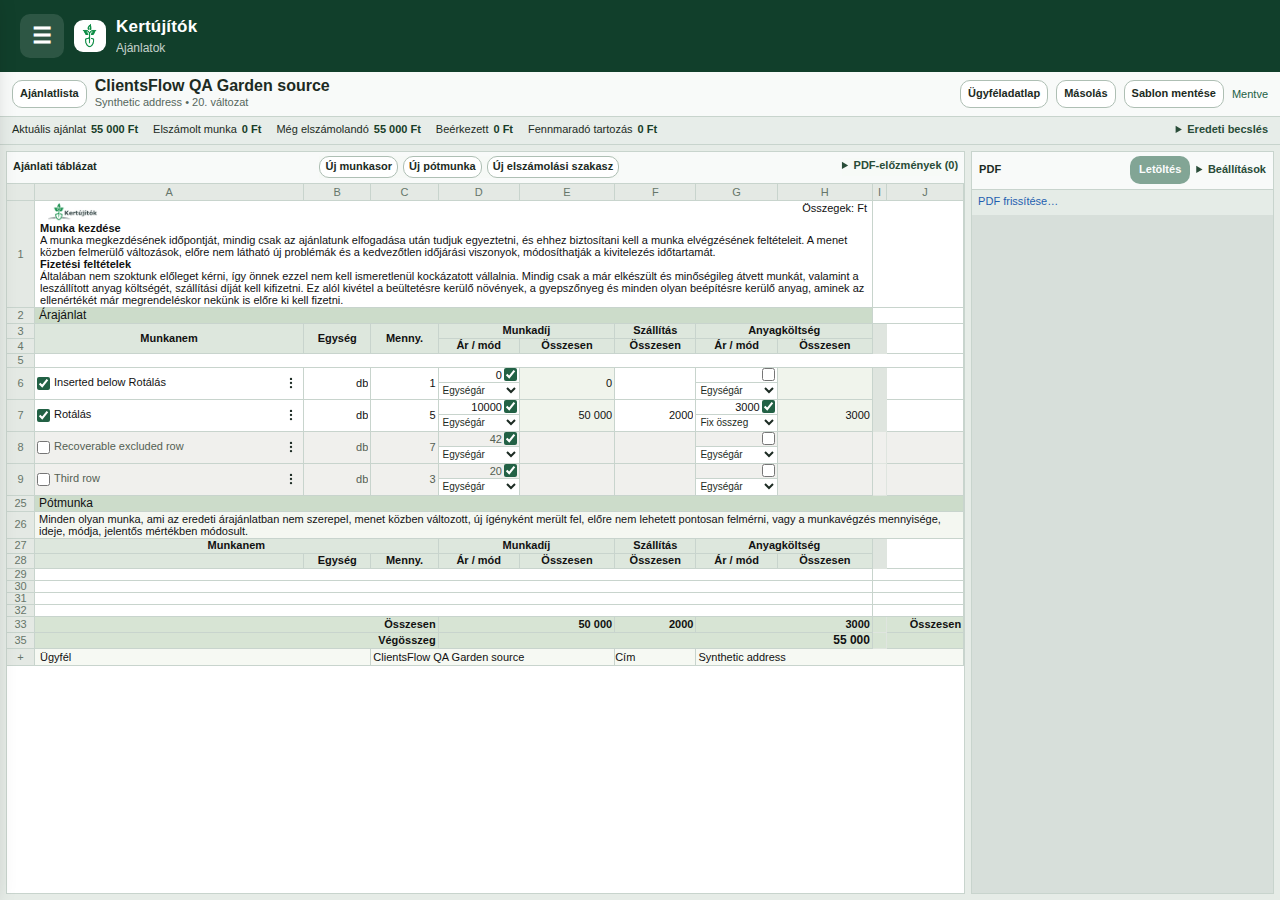Expand PDF-előzmények (0) history
The image size is (1280, 900).
pyautogui.click(x=900, y=165)
